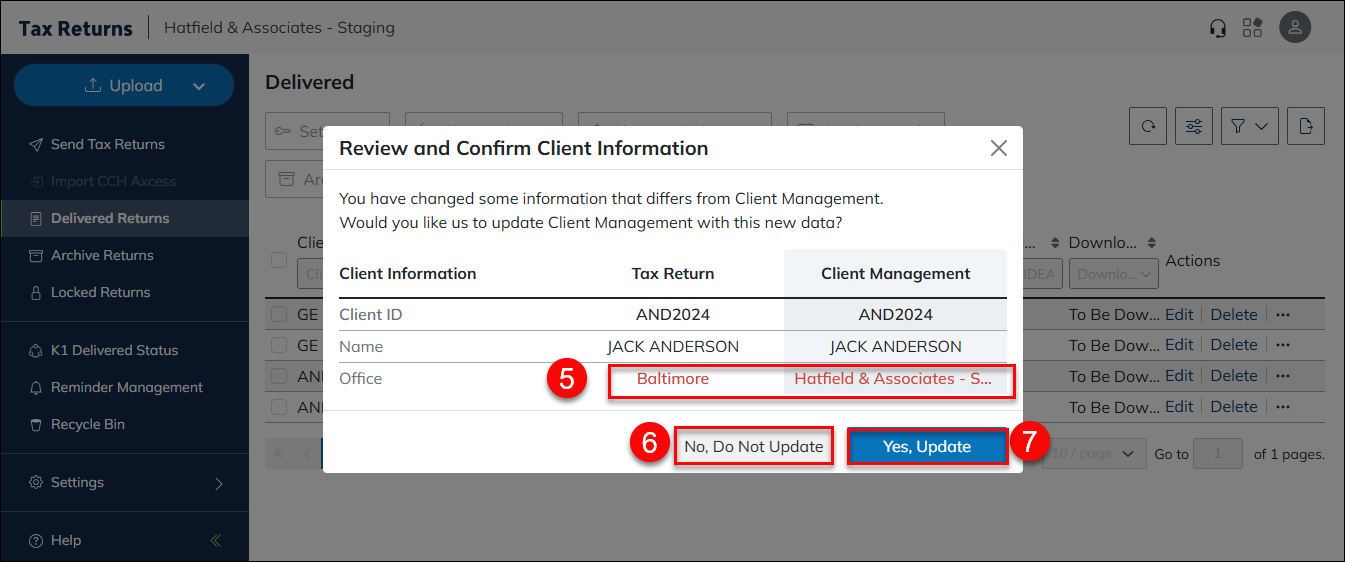
Task: Close the Review and Confirm dialog
Action: tap(998, 148)
